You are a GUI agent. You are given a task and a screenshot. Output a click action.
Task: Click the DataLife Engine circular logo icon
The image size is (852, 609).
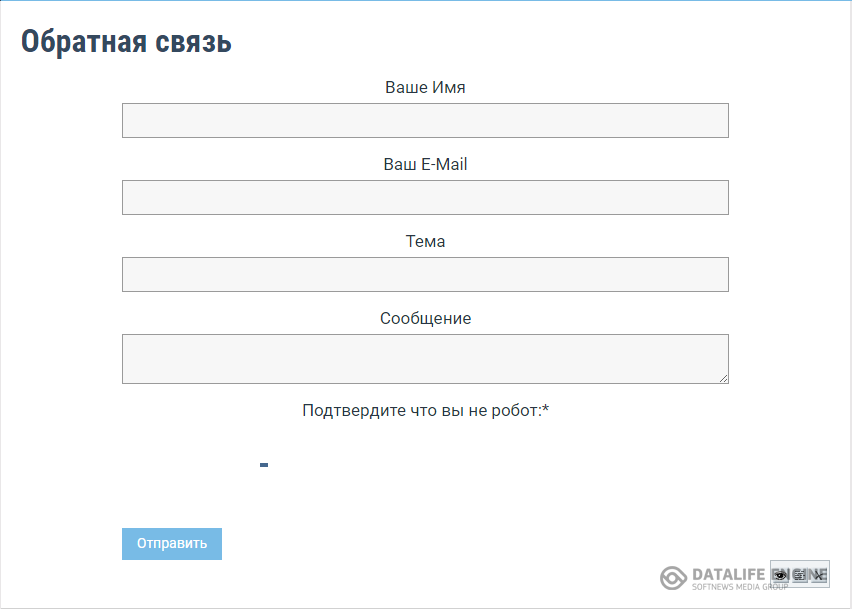(x=674, y=577)
